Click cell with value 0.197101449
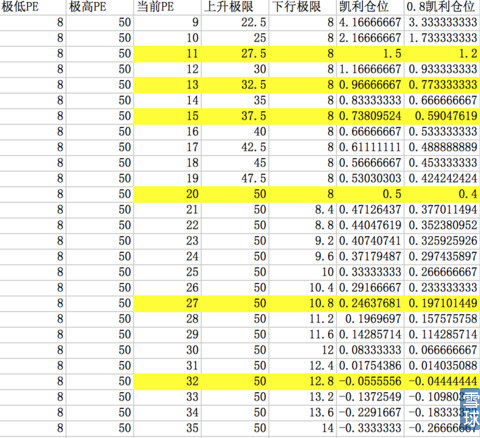The image size is (480, 438). pyautogui.click(x=442, y=303)
